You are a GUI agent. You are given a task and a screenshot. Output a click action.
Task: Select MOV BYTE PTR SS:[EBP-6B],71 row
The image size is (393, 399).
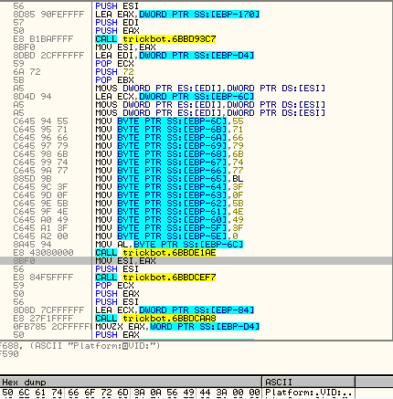point(169,129)
